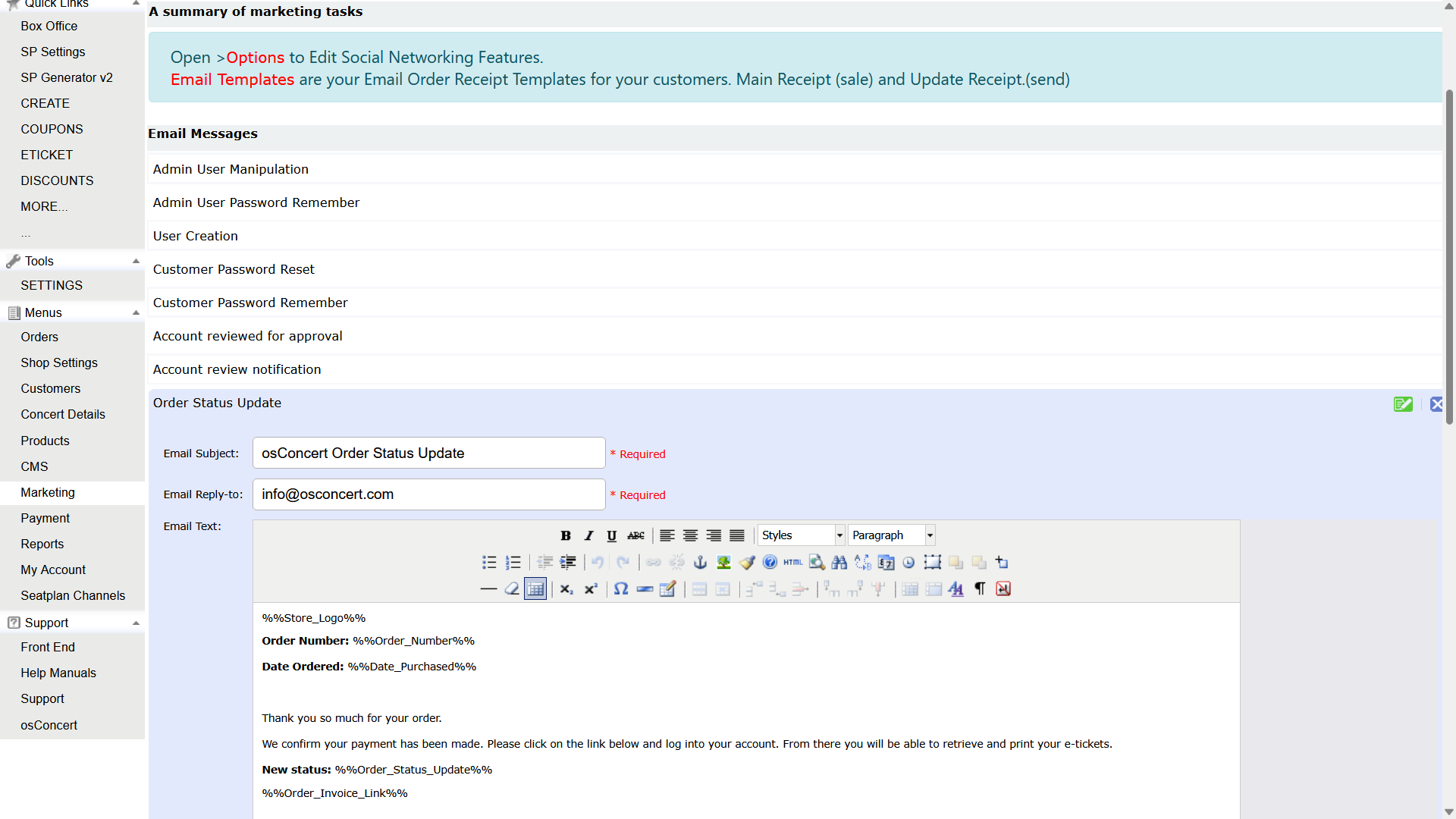The height and width of the screenshot is (819, 1456).
Task: Insert a special character with the Omega icon
Action: (621, 589)
